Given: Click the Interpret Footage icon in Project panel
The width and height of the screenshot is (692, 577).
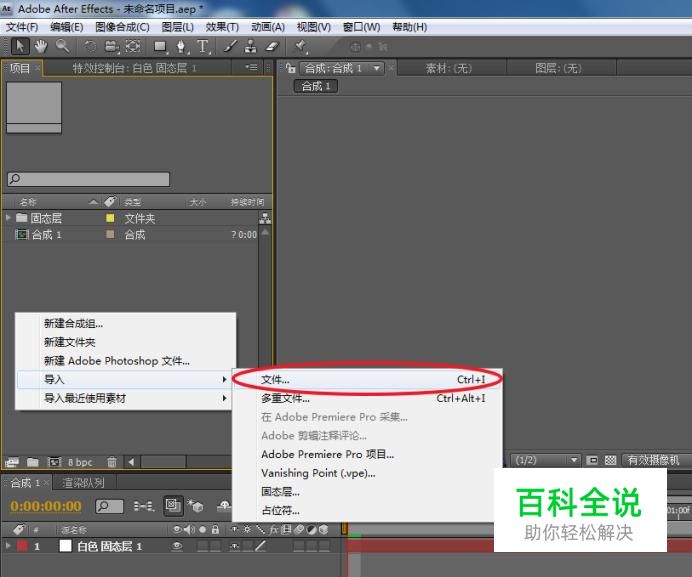Looking at the screenshot, I should click(12, 462).
